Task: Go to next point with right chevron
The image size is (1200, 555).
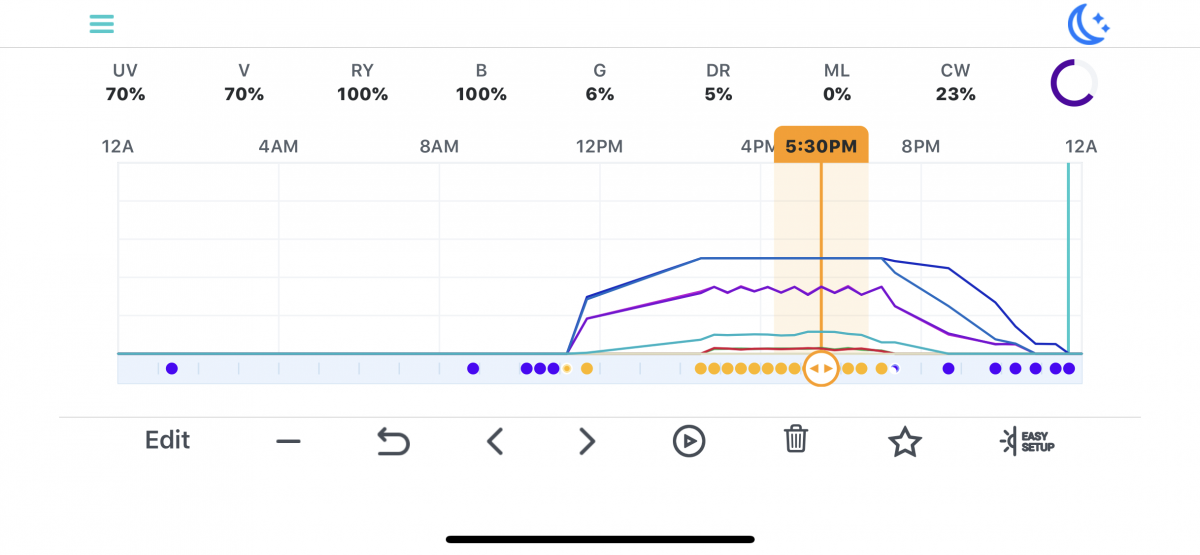Action: [x=587, y=441]
